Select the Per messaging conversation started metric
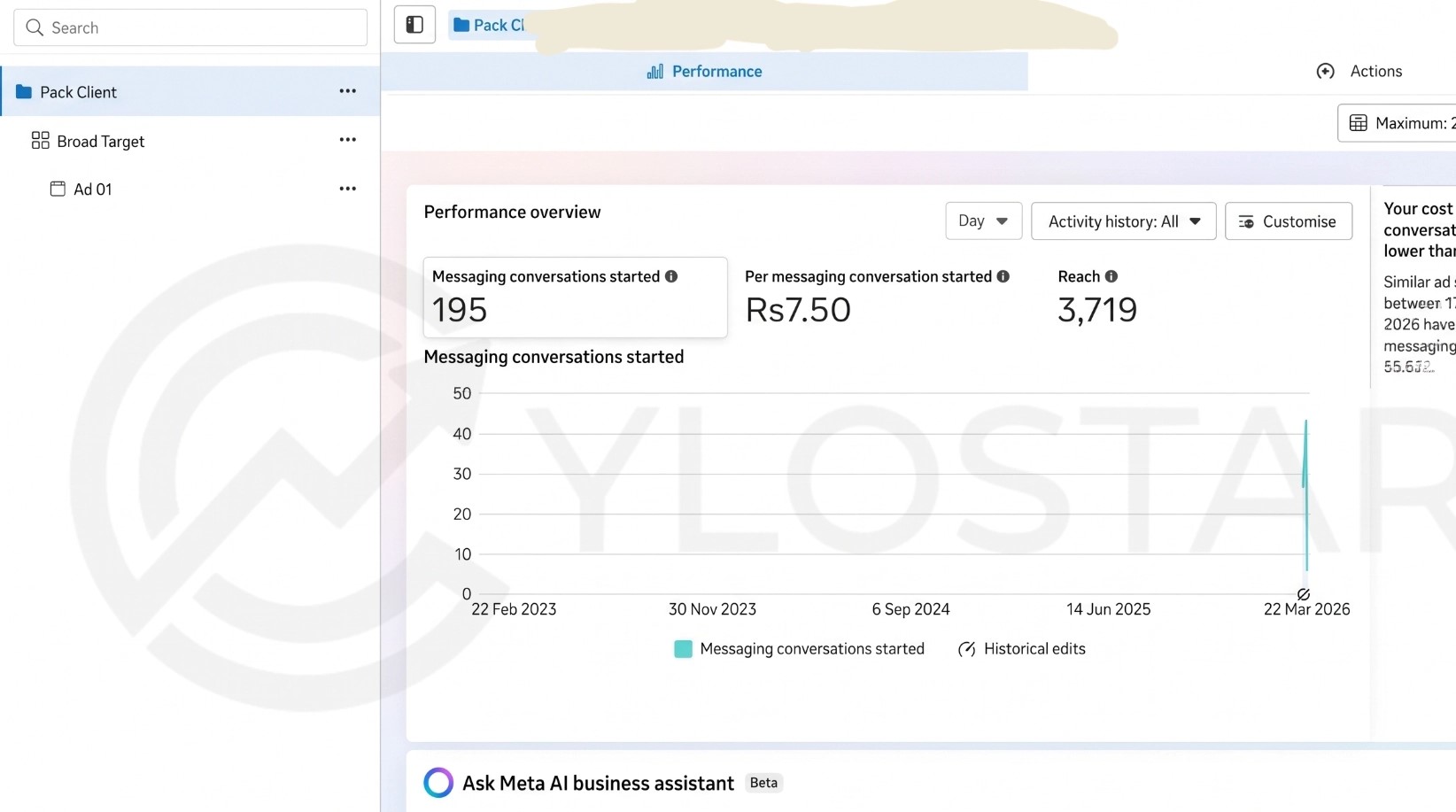 pos(877,297)
